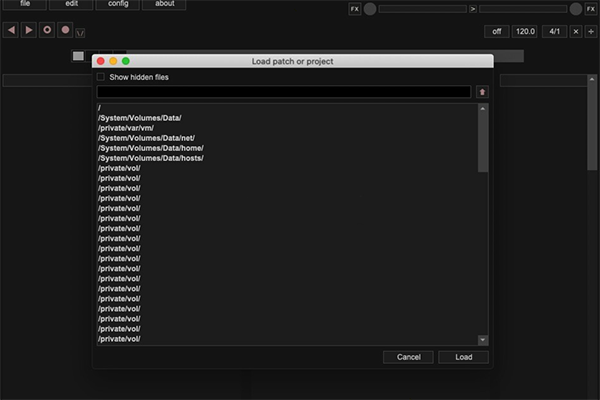Click the 120.0 BPM field
This screenshot has width=600, height=400.
click(x=525, y=31)
